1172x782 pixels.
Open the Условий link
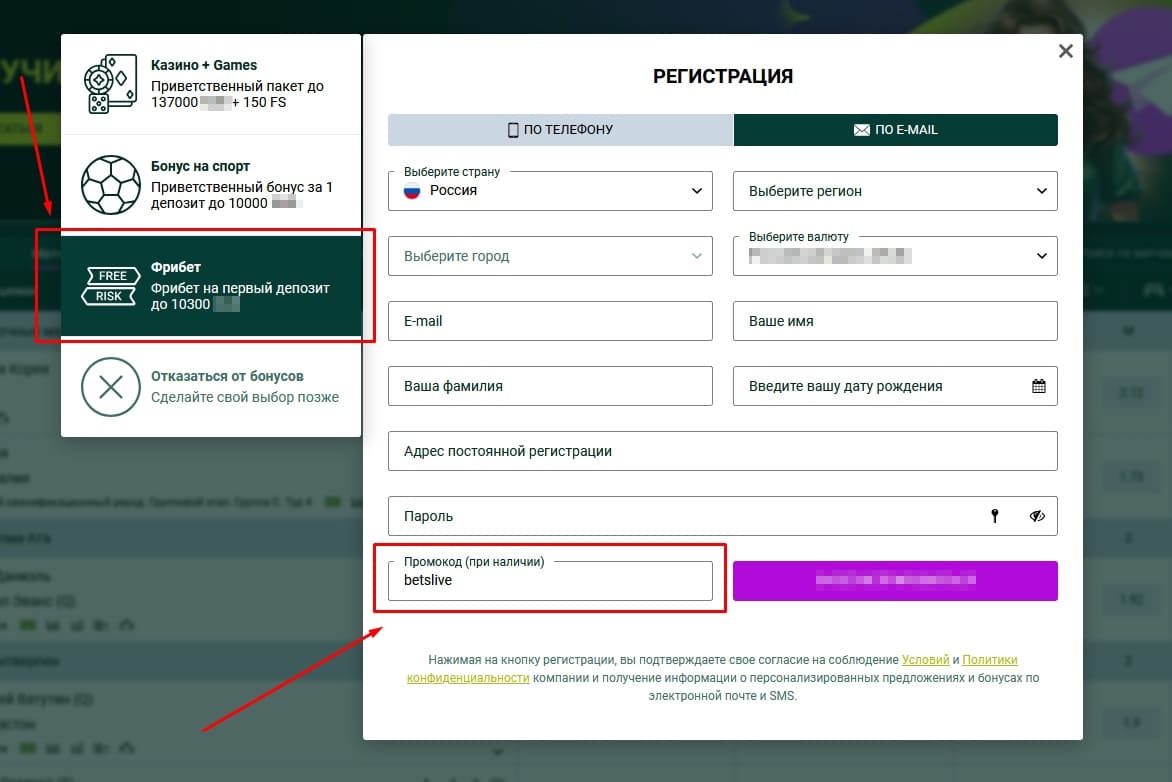pyautogui.click(x=925, y=659)
